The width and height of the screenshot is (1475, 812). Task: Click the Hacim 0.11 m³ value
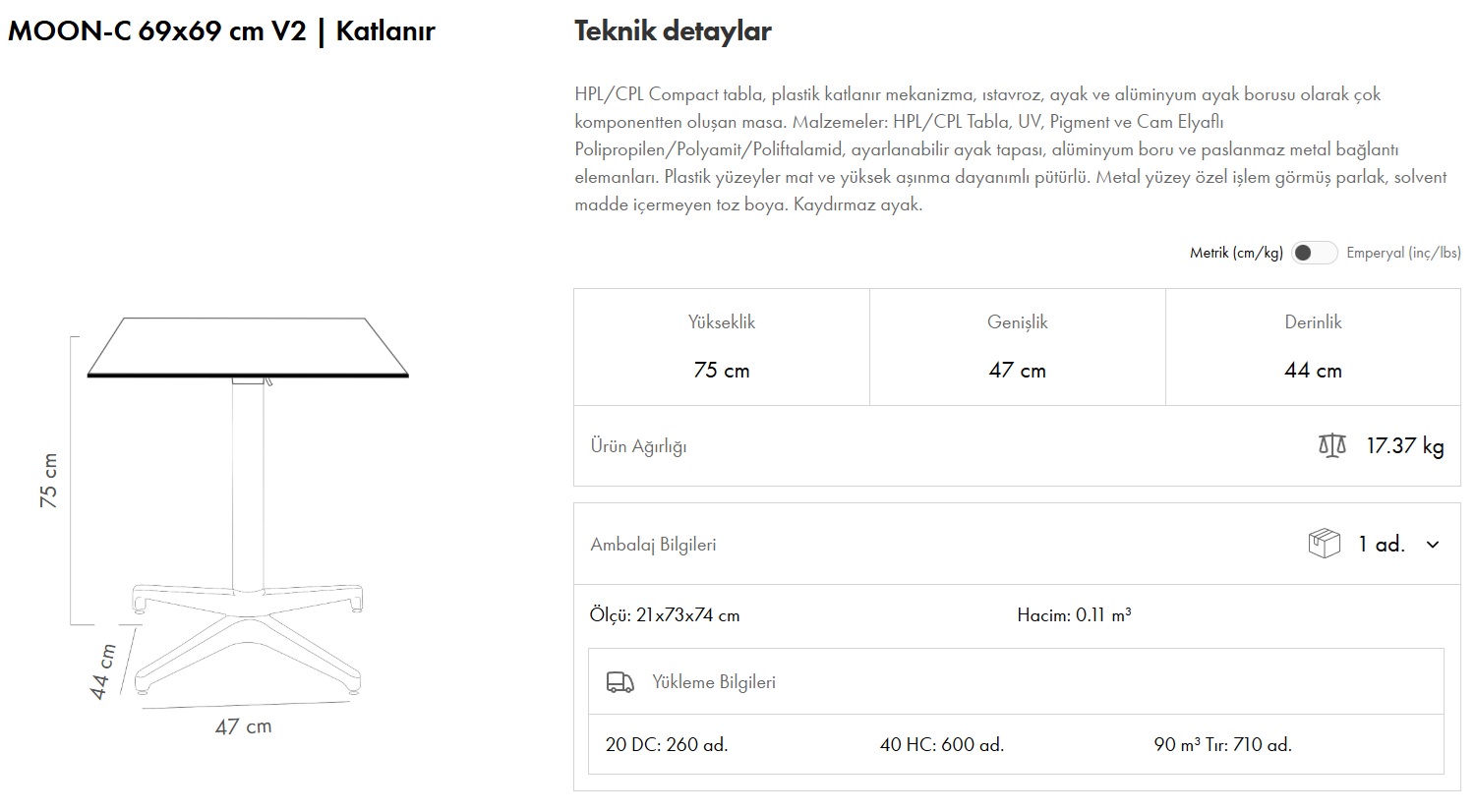[x=1074, y=615]
